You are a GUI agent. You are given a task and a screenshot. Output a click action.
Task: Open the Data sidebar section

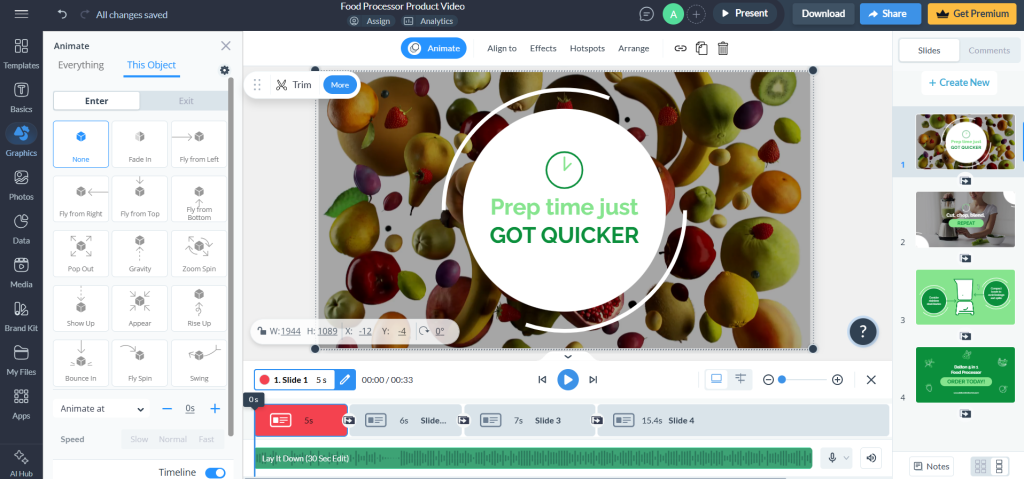tap(21, 229)
